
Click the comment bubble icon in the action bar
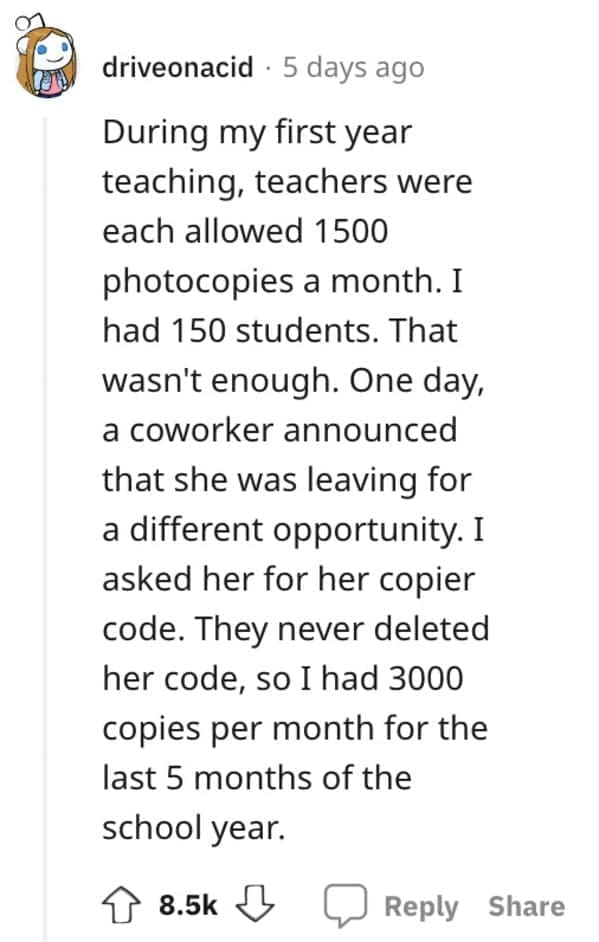[345, 906]
